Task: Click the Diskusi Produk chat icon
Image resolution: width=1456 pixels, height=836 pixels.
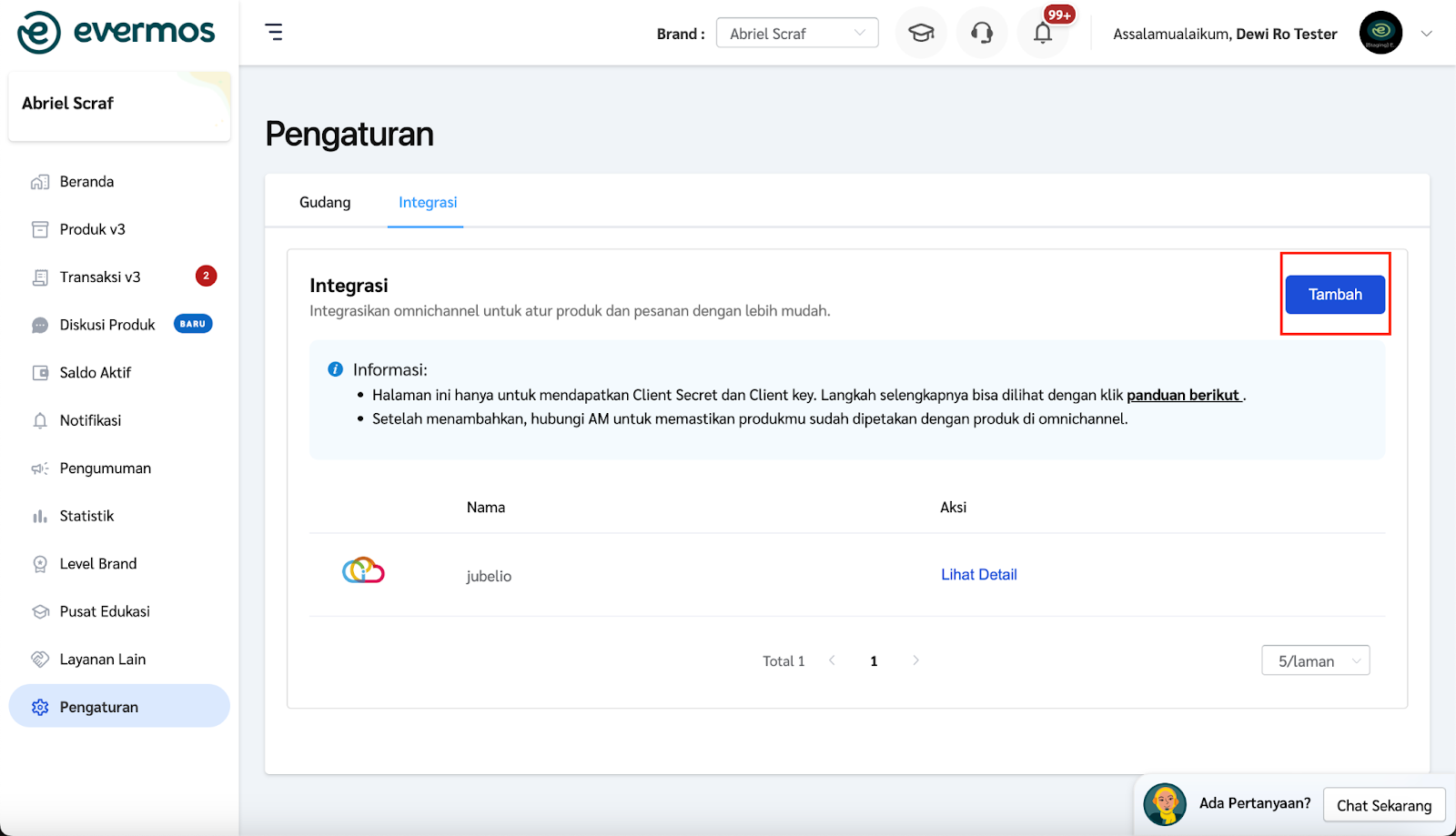Action: 40,324
